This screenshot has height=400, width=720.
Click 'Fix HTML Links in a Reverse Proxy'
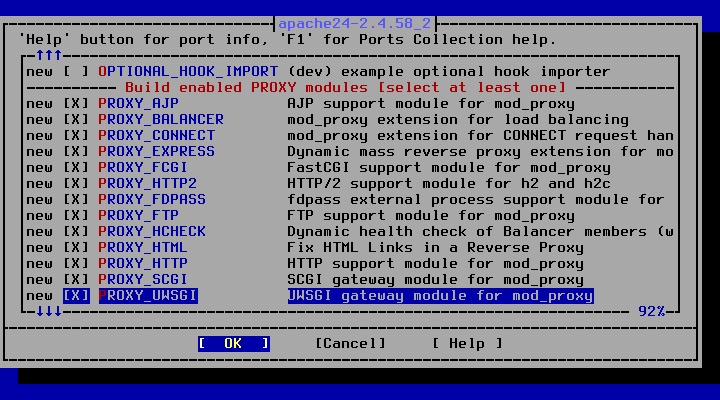point(436,248)
